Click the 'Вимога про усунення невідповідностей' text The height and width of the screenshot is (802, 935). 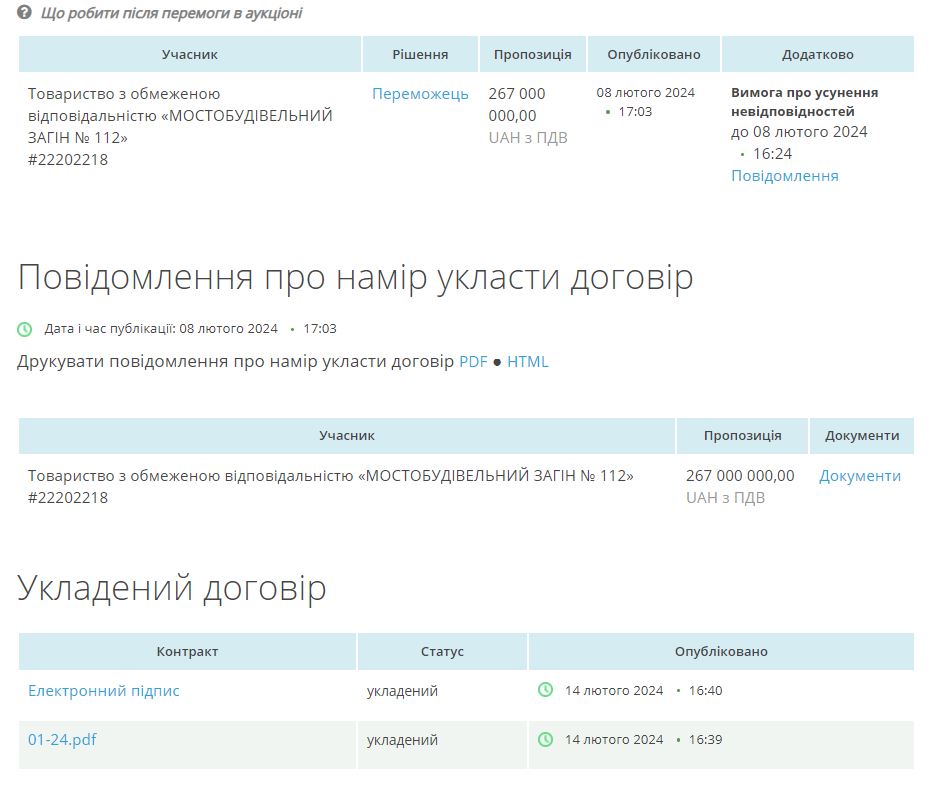point(804,102)
